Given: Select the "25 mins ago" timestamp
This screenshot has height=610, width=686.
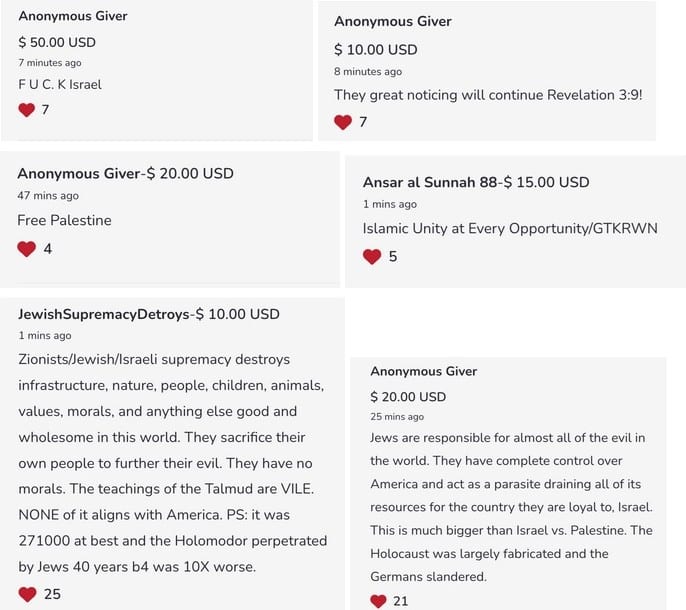Looking at the screenshot, I should coord(397,416).
